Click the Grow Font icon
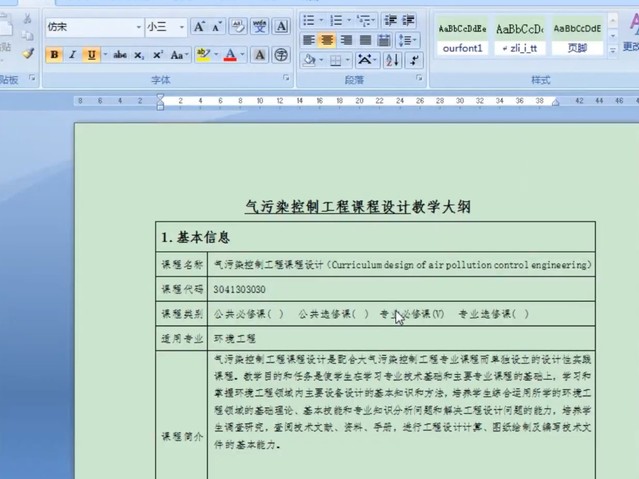The height and width of the screenshot is (479, 639). click(x=201, y=27)
